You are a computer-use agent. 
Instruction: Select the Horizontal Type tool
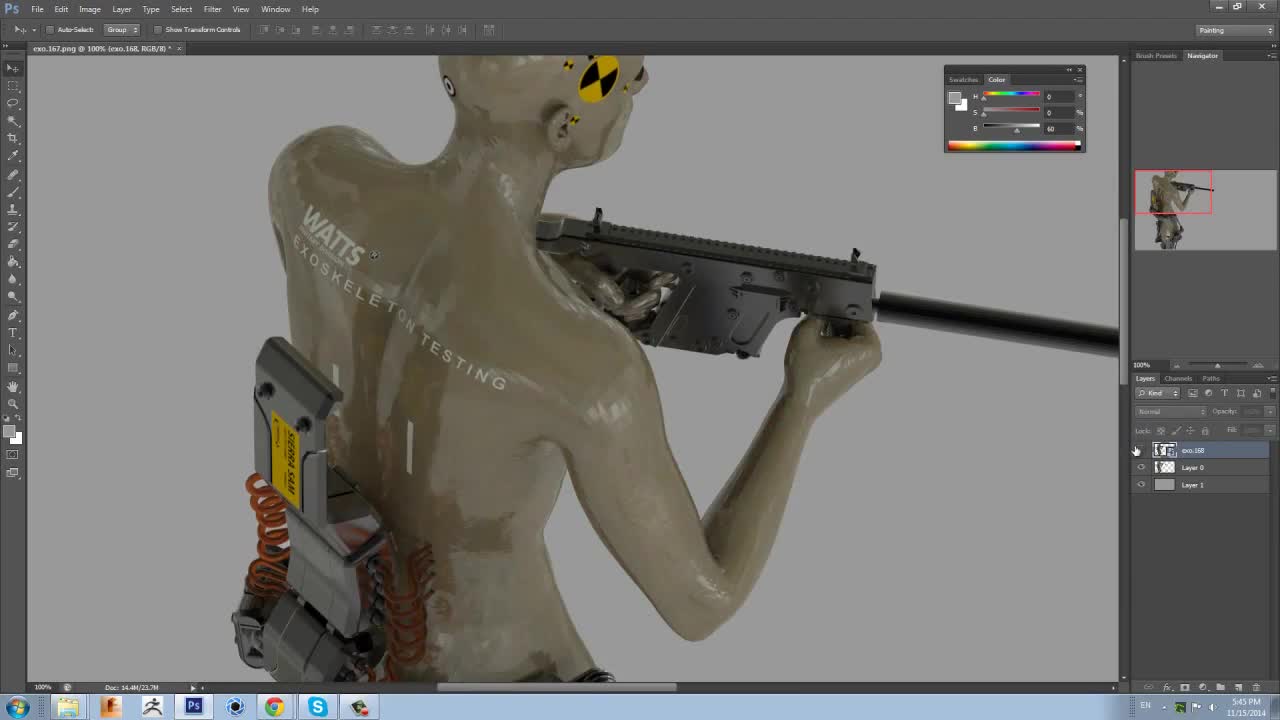pos(13,332)
